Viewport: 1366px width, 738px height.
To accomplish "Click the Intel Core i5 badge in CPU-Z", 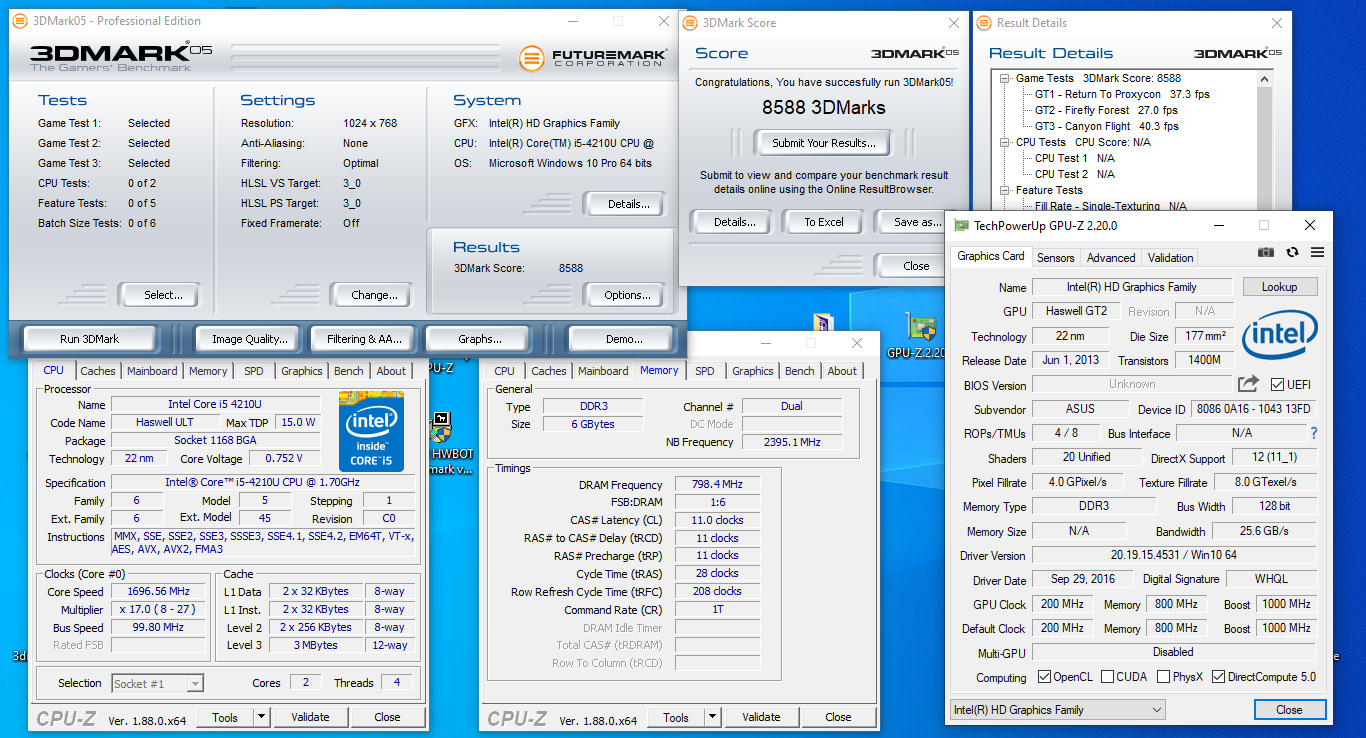I will point(371,432).
